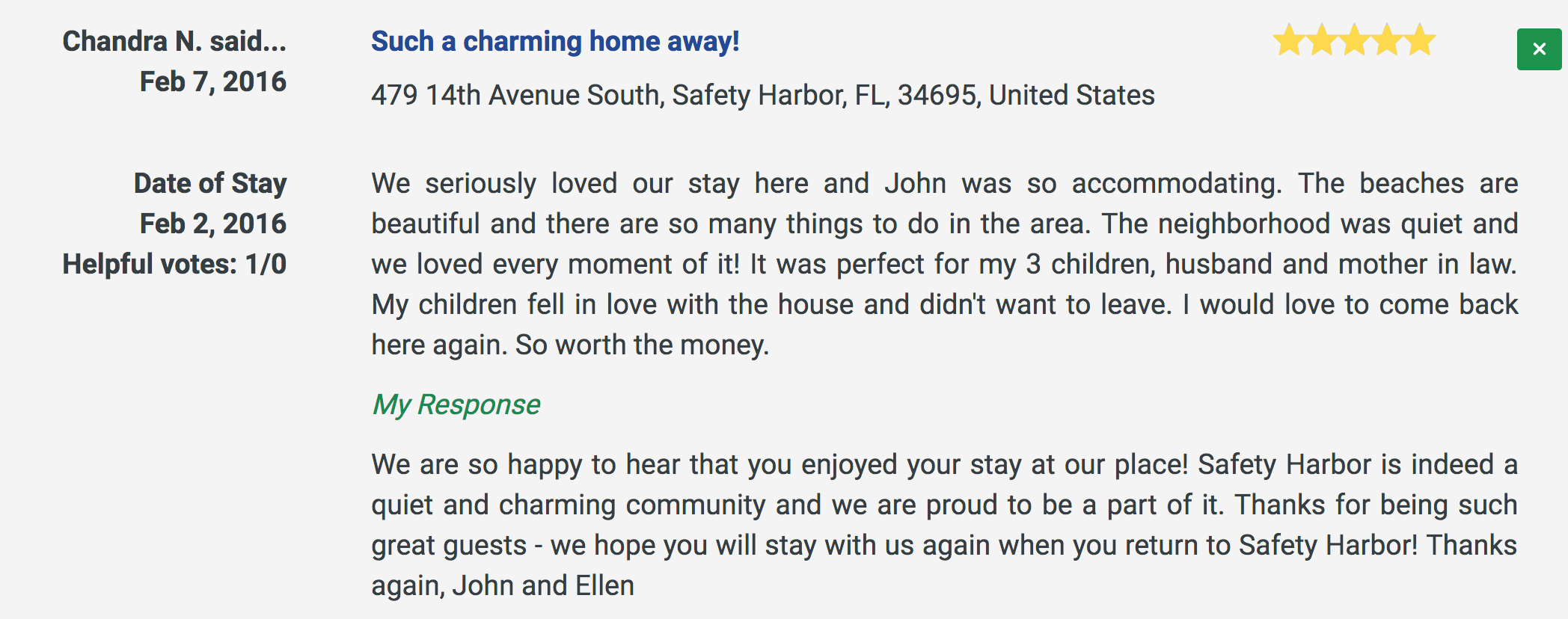Click the review date Feb 7, 2016
The width and height of the screenshot is (1568, 619).
tap(213, 81)
